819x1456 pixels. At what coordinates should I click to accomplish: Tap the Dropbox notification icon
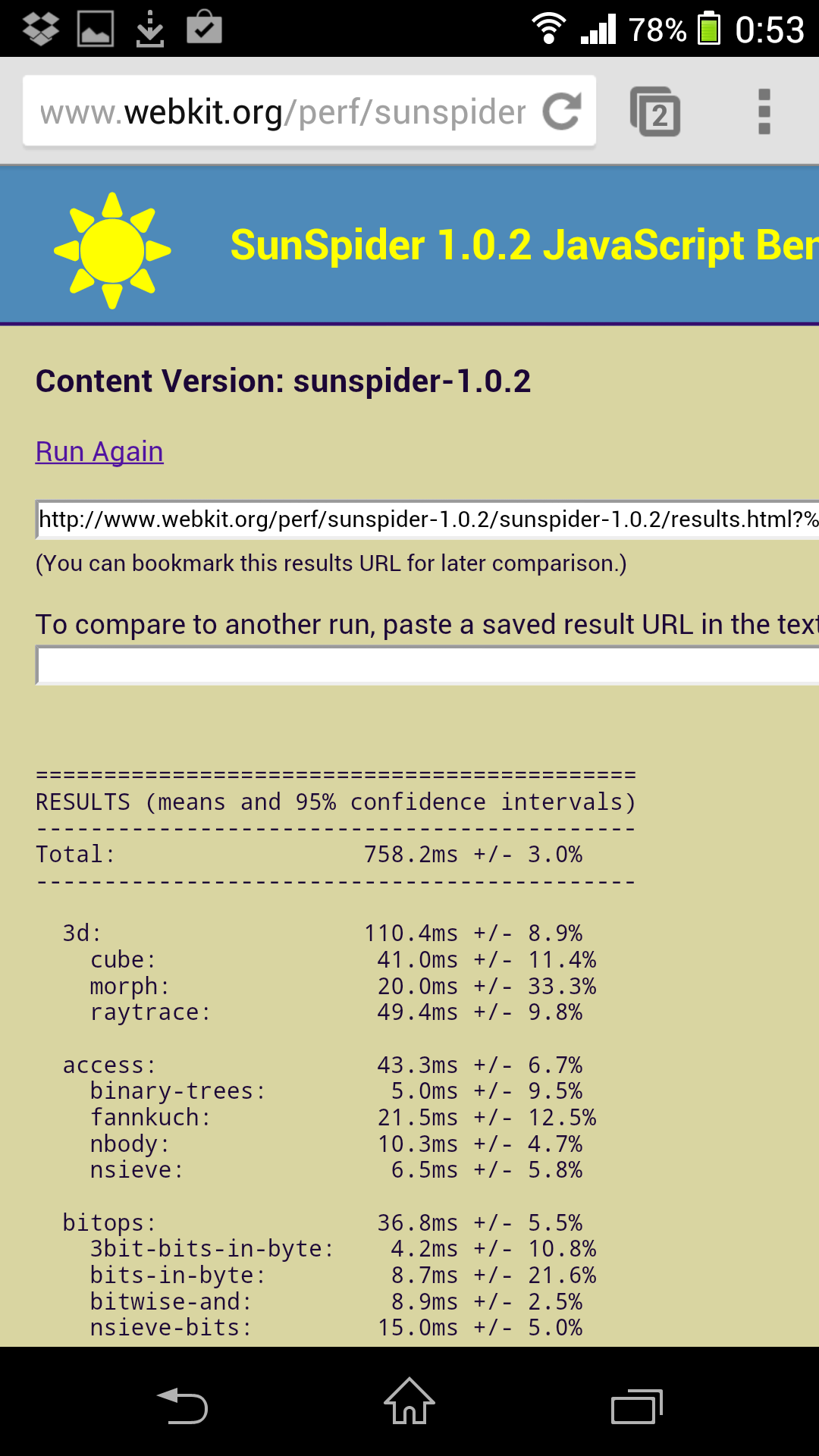(41, 29)
